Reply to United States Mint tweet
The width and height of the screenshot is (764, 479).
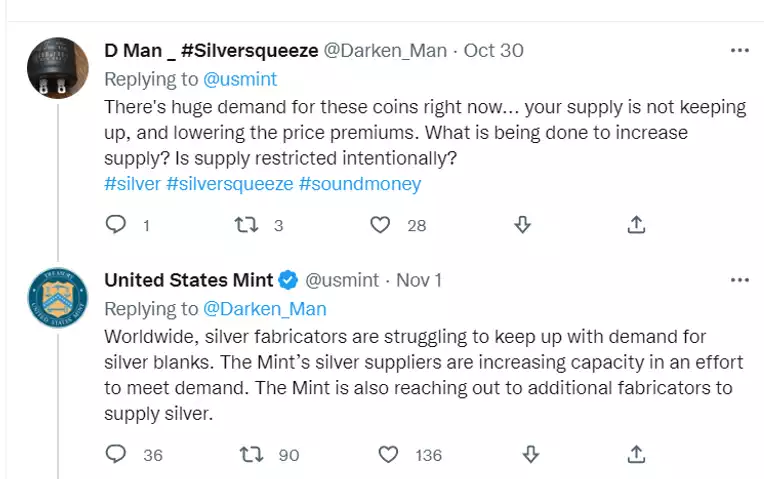[116, 454]
